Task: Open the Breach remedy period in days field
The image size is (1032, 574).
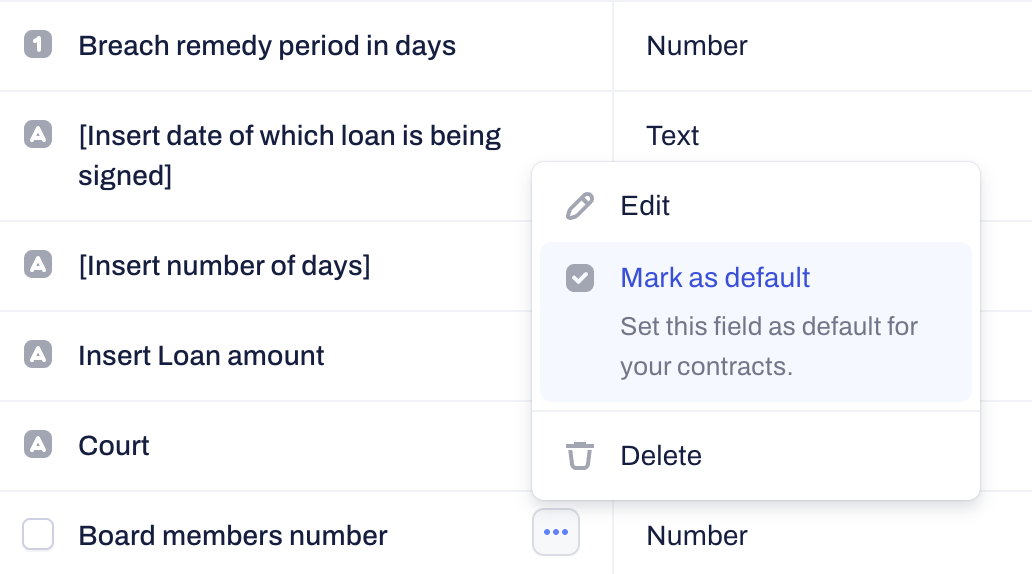Action: point(267,46)
